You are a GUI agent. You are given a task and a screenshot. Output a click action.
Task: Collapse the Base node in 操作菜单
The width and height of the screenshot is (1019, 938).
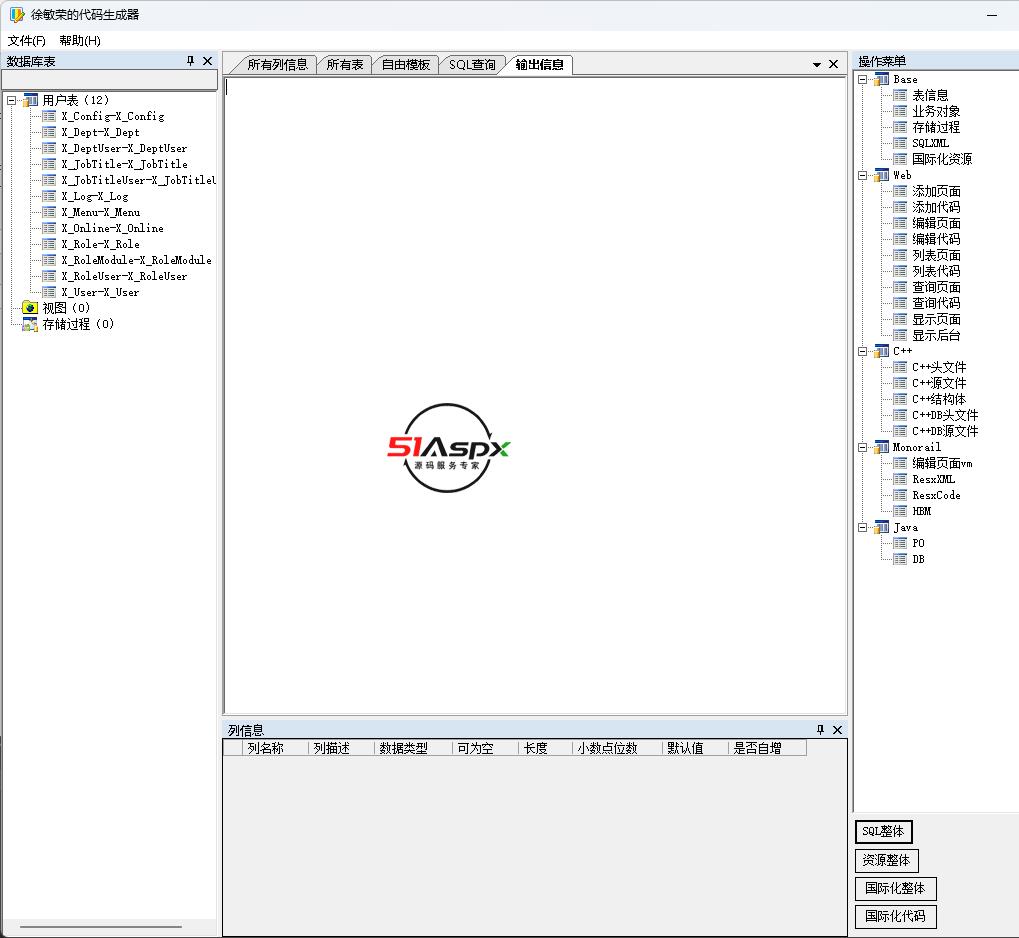pyautogui.click(x=862, y=79)
